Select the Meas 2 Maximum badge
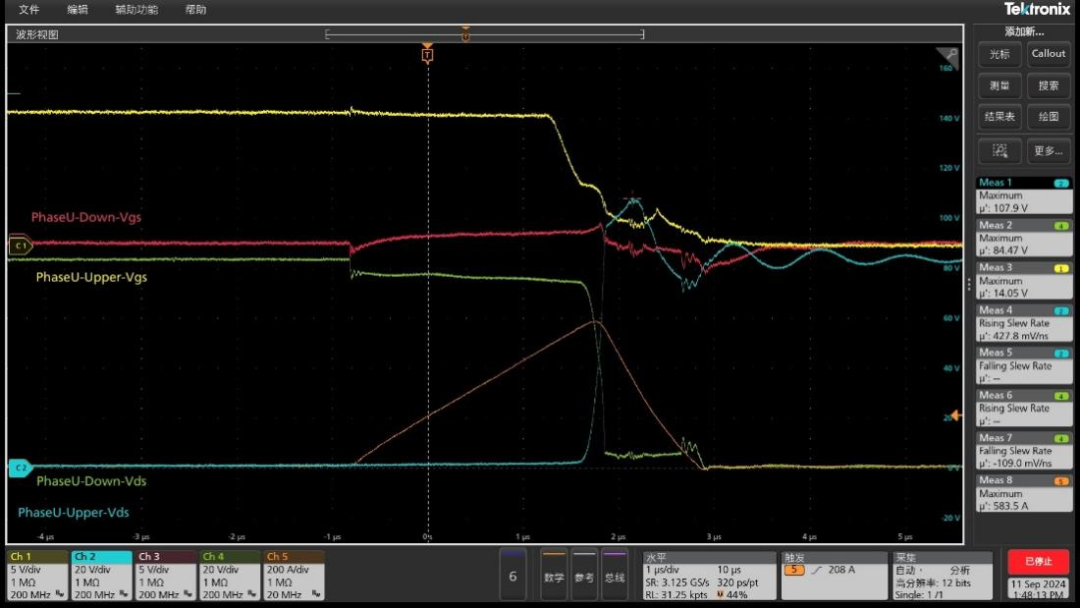 tap(1024, 238)
